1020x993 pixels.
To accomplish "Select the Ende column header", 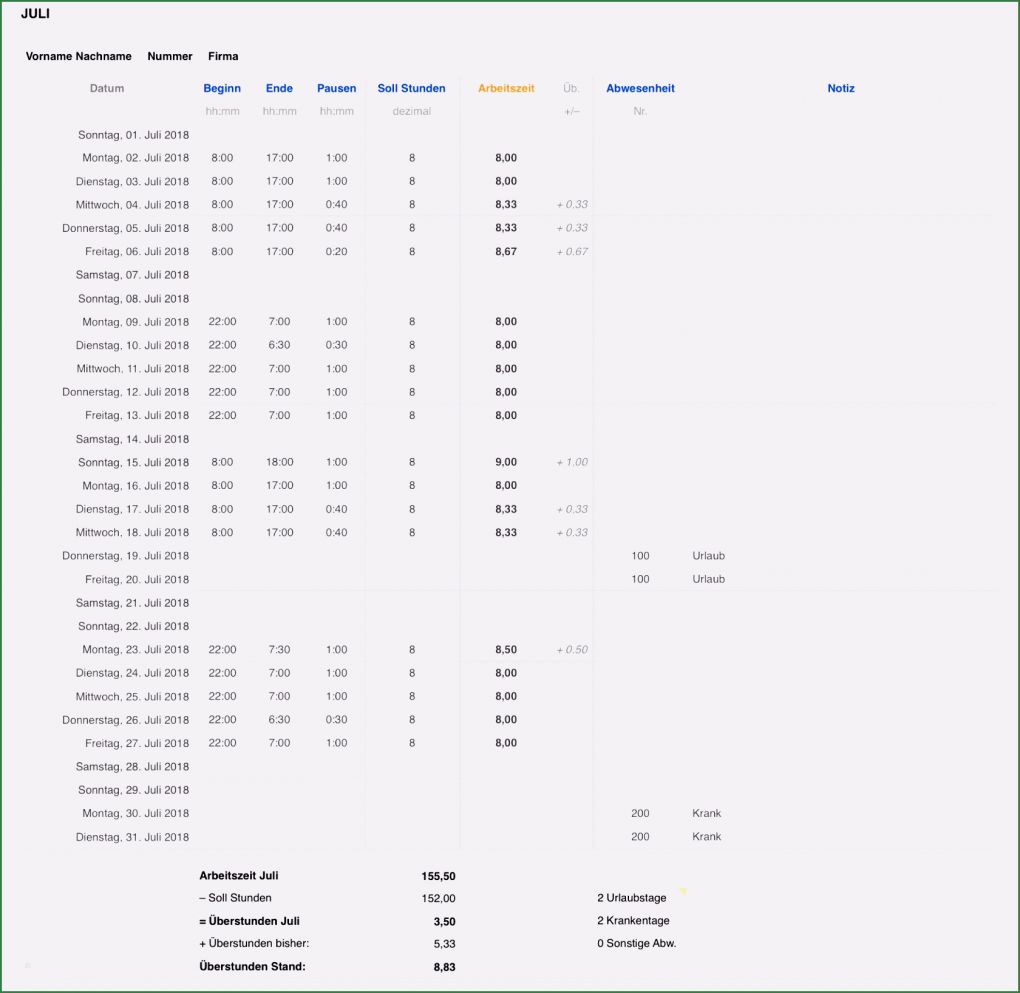I will click(x=279, y=88).
